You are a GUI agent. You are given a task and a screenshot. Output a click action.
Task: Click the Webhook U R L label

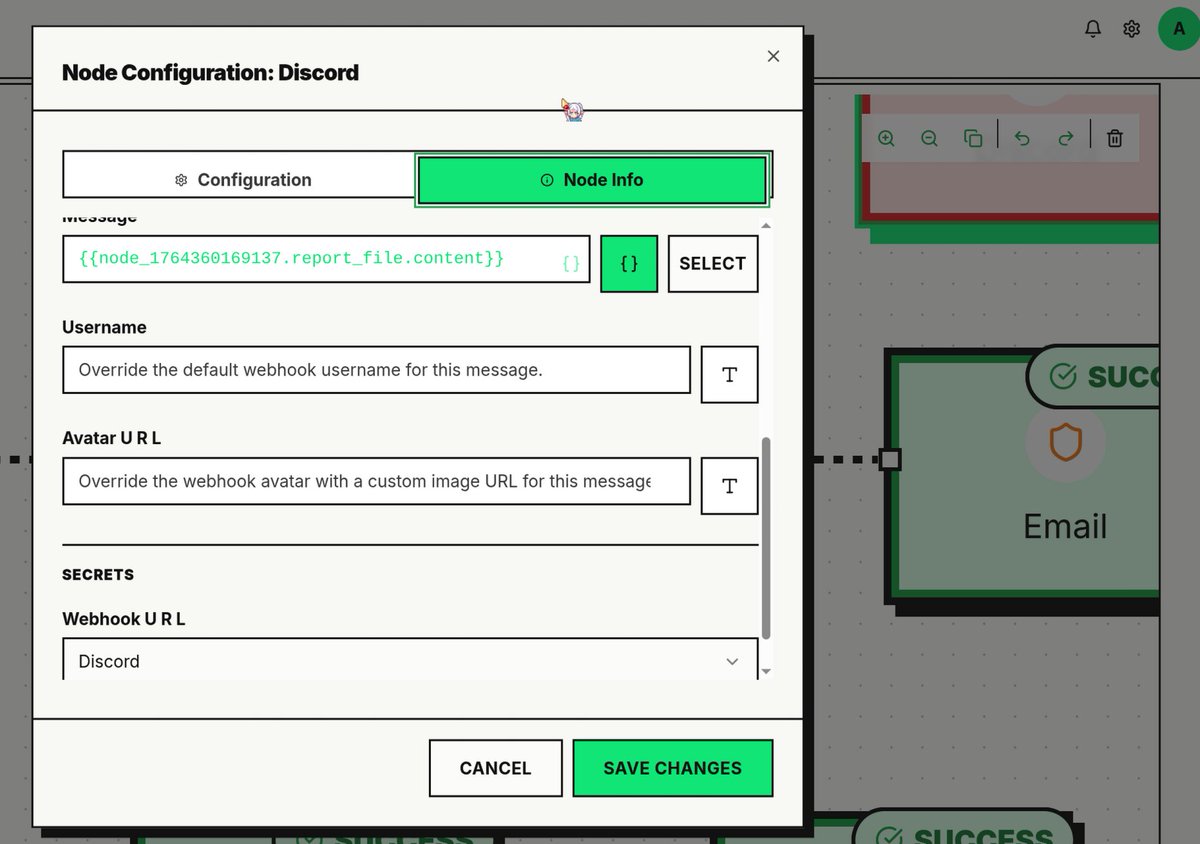click(x=124, y=619)
